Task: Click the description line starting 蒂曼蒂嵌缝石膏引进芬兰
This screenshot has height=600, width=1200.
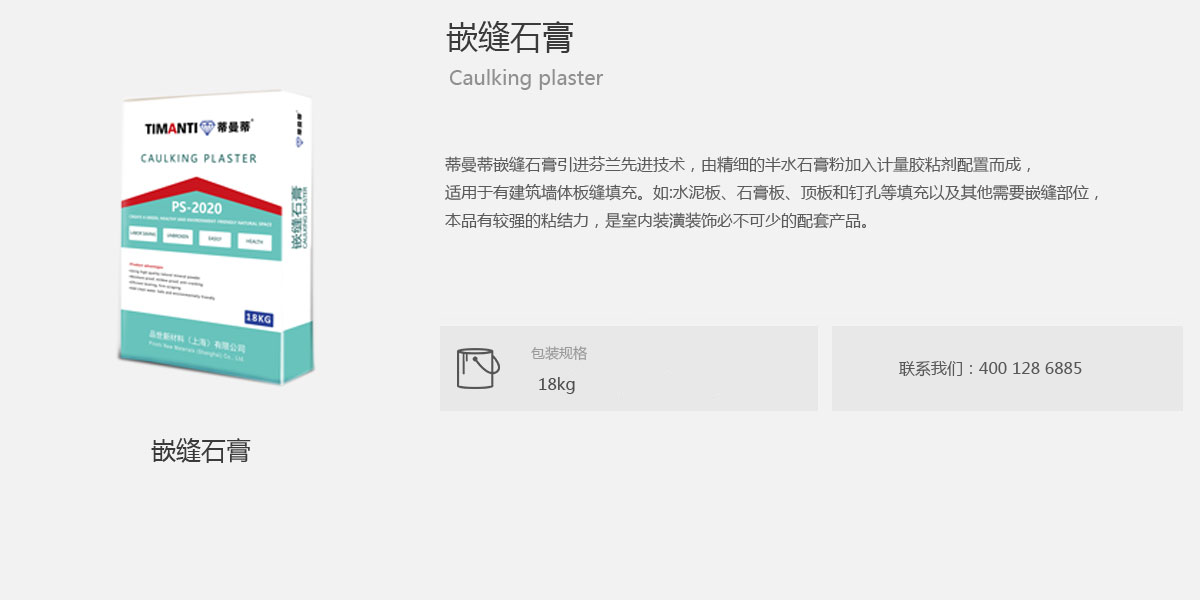Action: (x=740, y=164)
